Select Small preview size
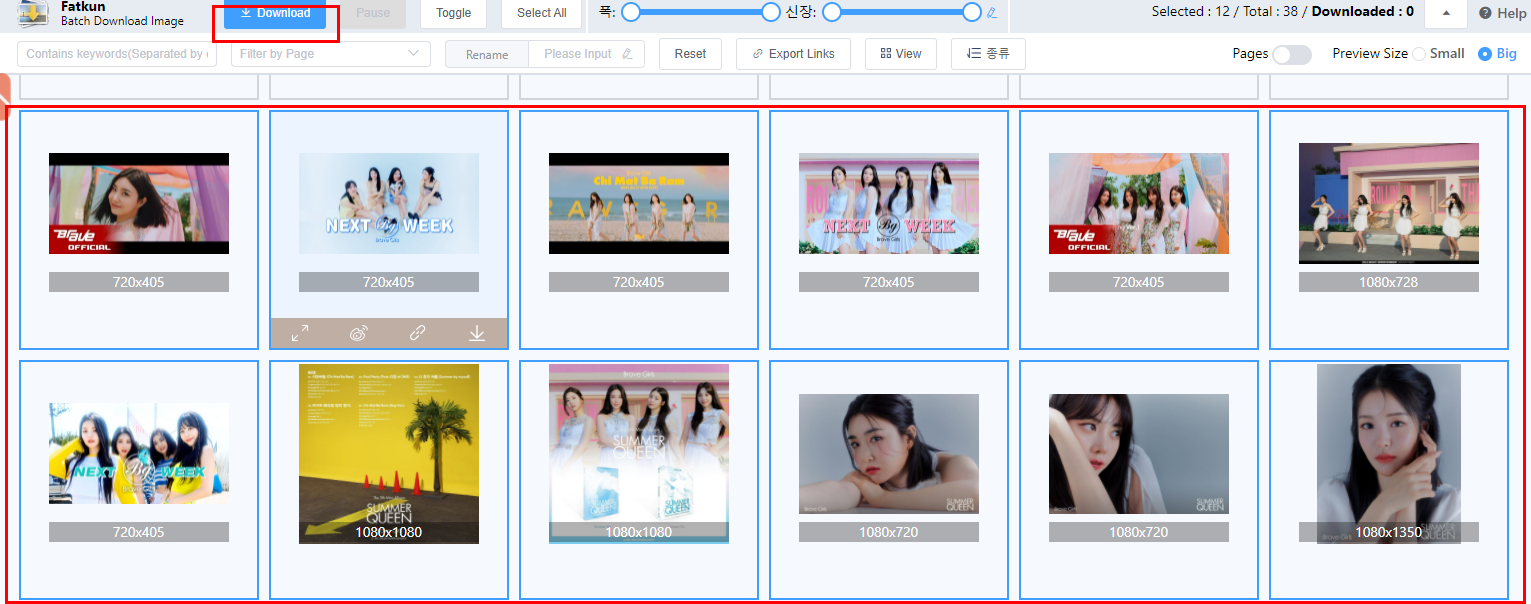This screenshot has height=604, width=1531. click(1438, 54)
